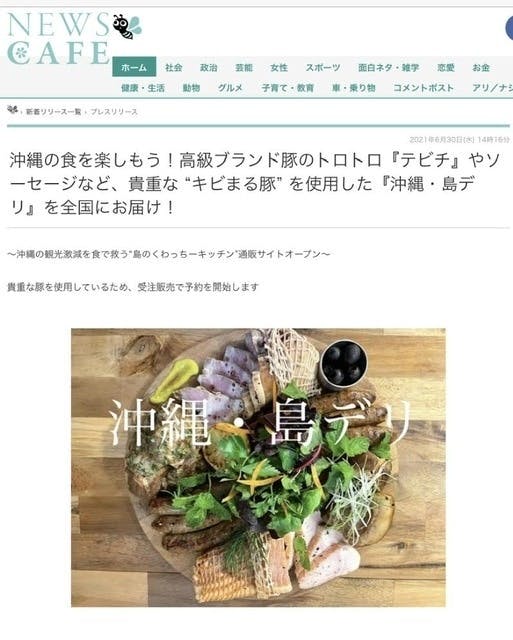Go to the スポーツ section
This screenshot has height=640, width=513.
click(322, 68)
